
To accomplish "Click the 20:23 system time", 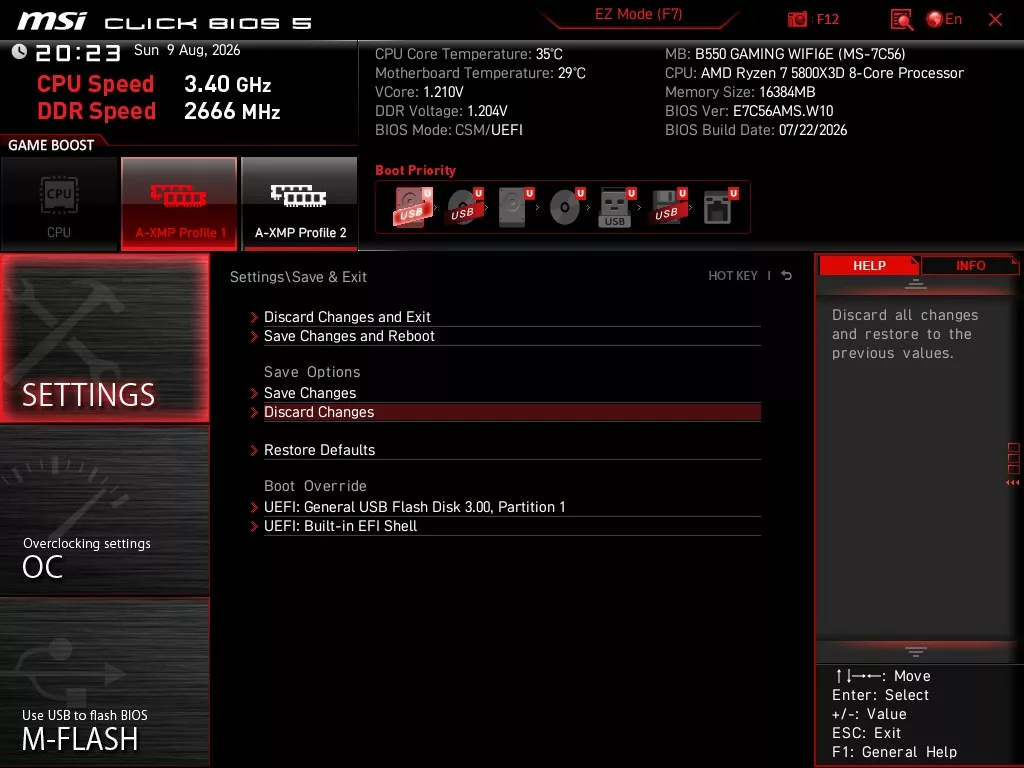I will [x=78, y=52].
